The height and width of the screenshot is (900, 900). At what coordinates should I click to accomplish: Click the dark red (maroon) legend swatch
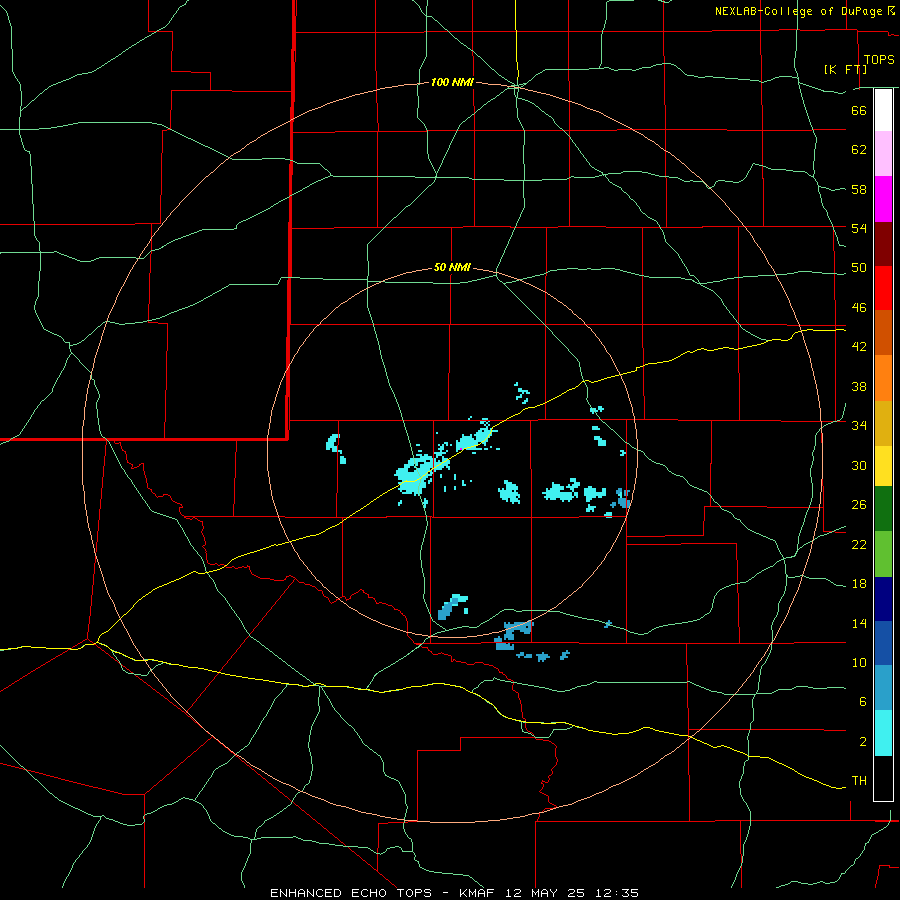point(883,244)
